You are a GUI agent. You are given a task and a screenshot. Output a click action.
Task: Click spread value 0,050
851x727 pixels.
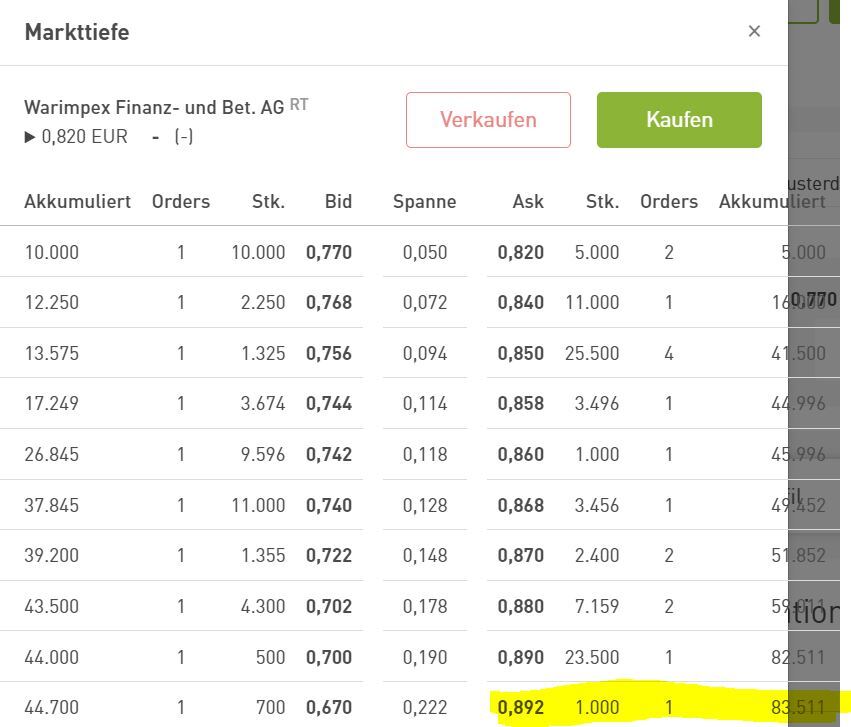tap(425, 252)
